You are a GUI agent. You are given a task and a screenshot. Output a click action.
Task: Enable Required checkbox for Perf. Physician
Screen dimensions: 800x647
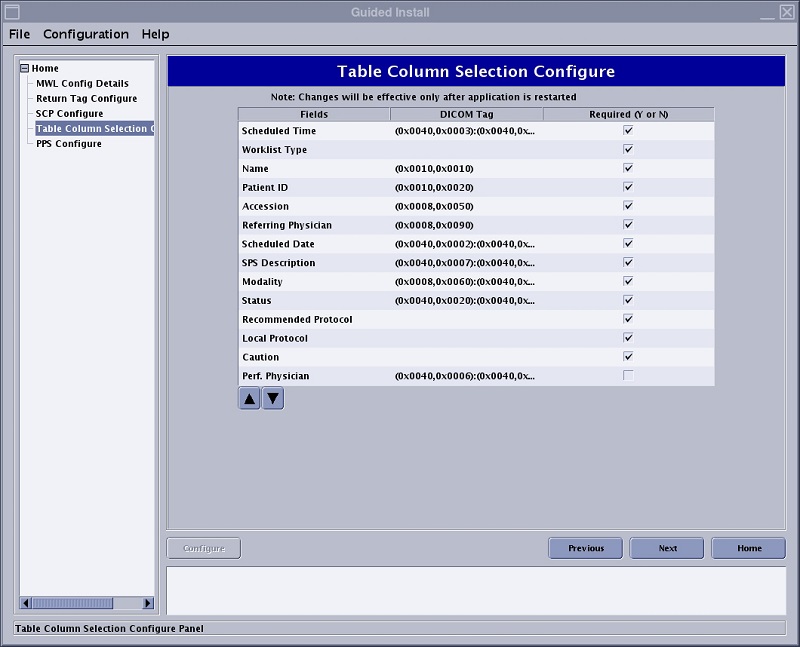coord(628,376)
